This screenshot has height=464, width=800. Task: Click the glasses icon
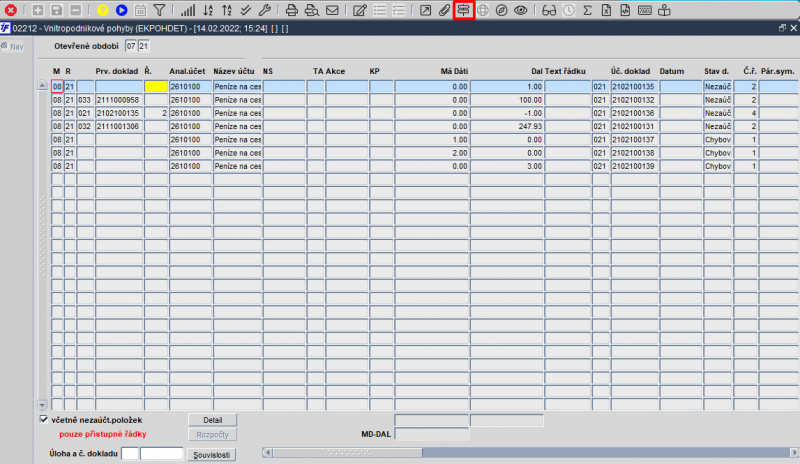coord(549,10)
